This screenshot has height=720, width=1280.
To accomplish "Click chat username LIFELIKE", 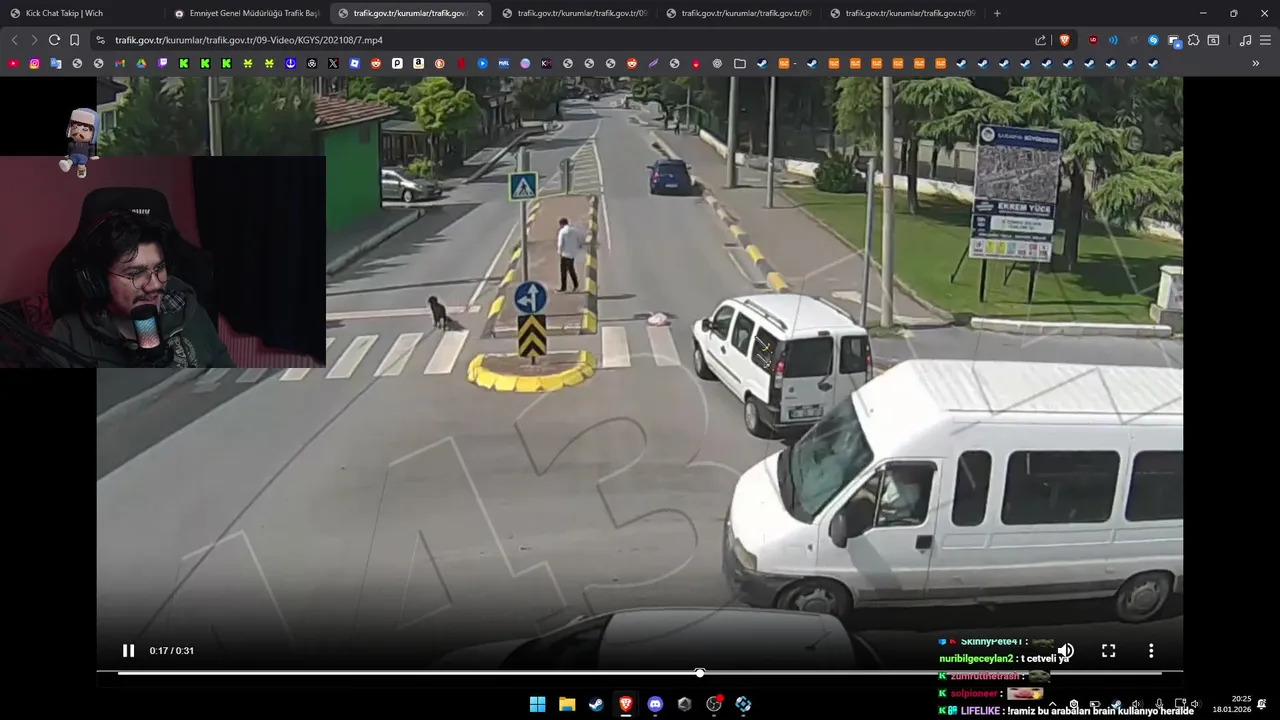I will click(983, 711).
